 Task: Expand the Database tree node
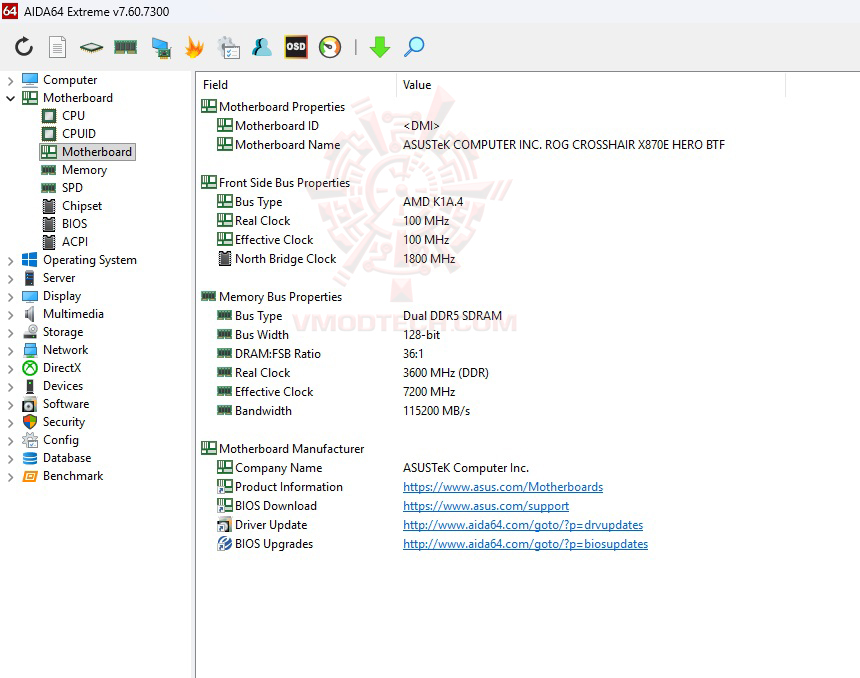pos(10,459)
